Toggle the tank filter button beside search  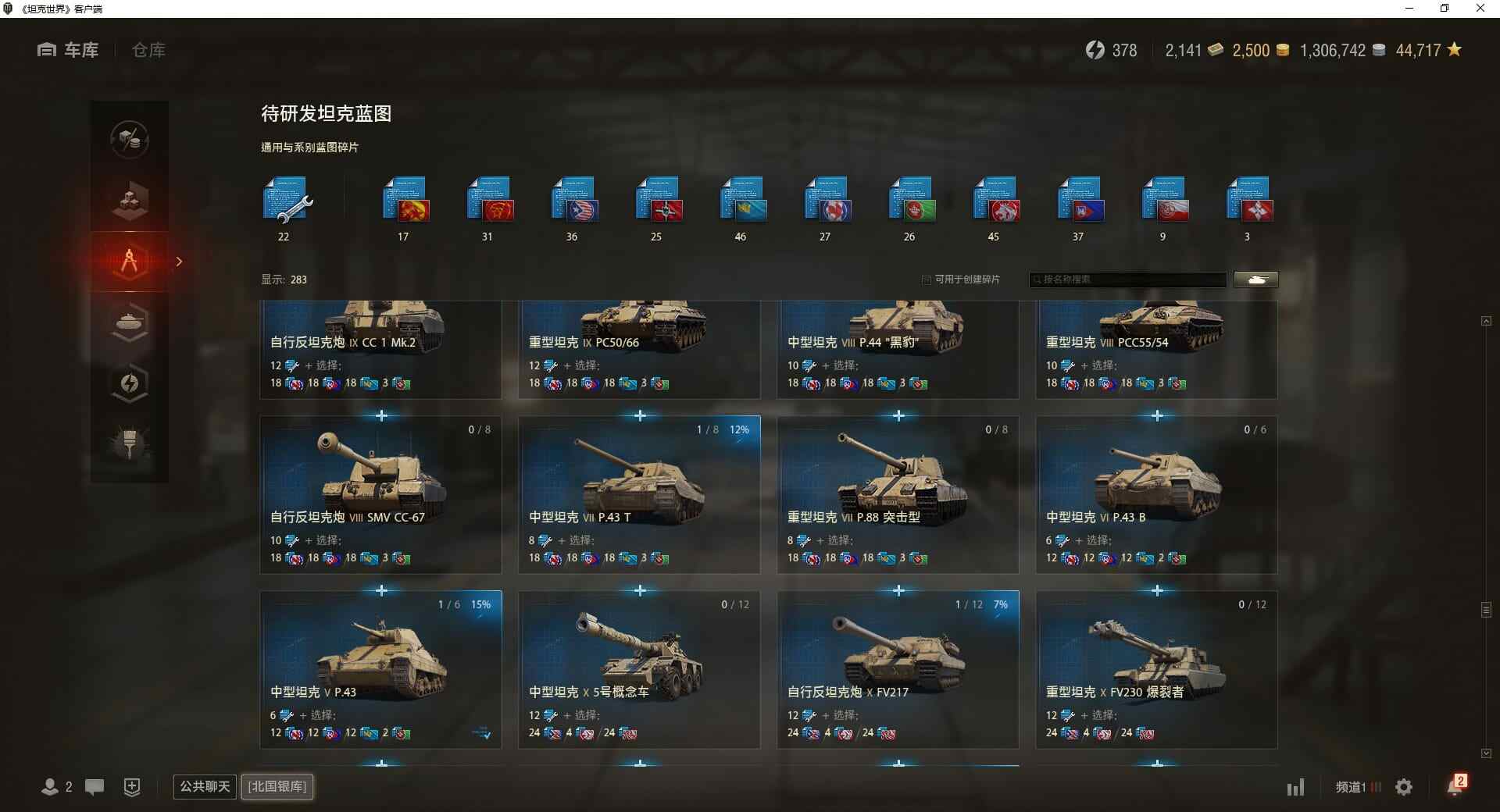click(1256, 280)
